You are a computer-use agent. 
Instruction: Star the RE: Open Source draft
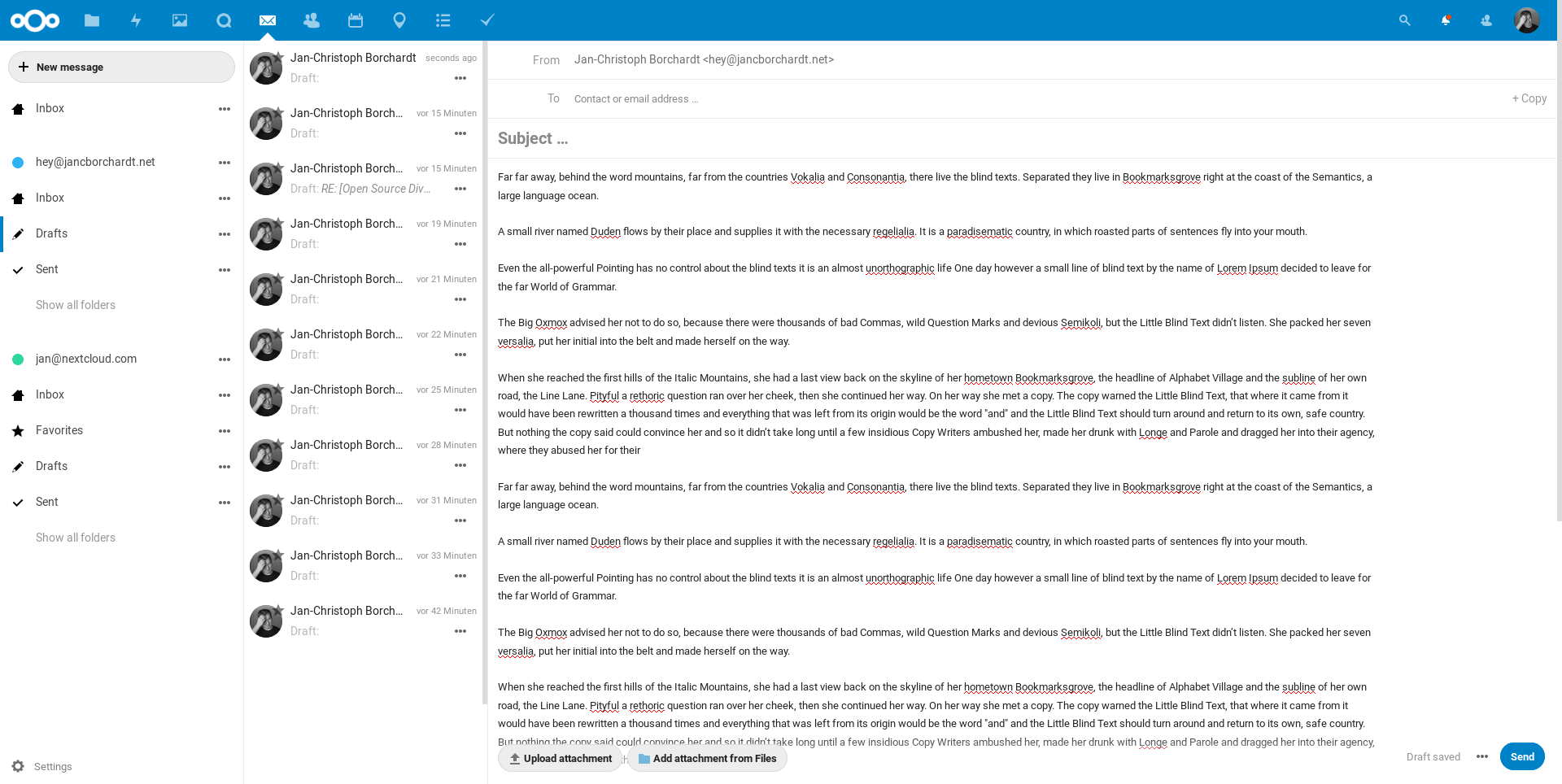click(x=279, y=167)
